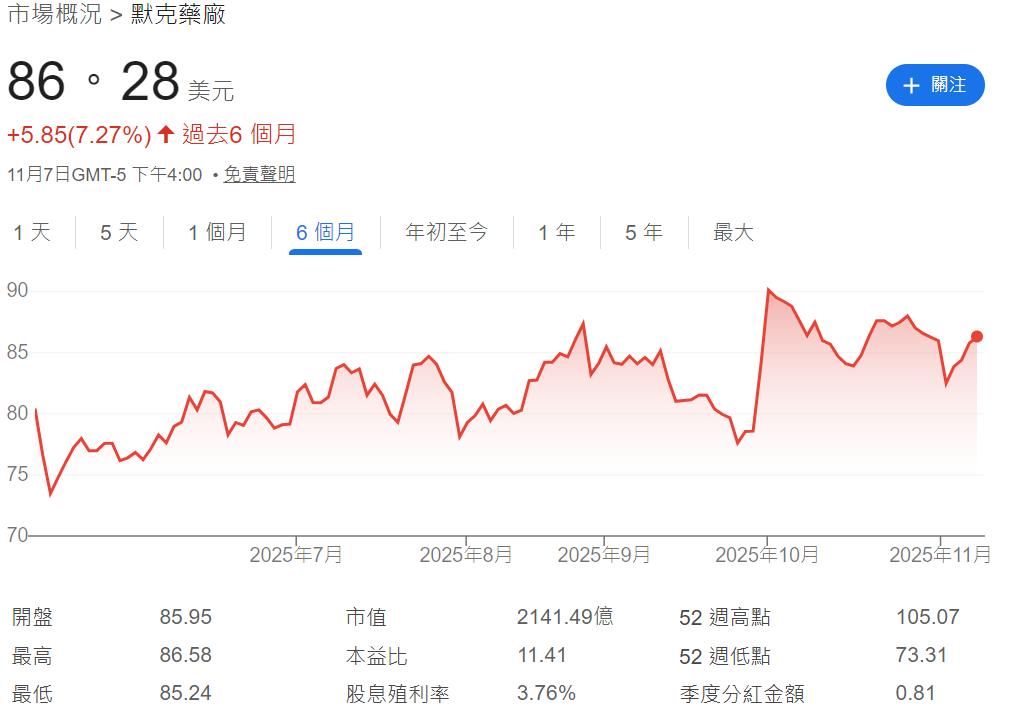Click the plus icon on the follow button

pos(910,85)
